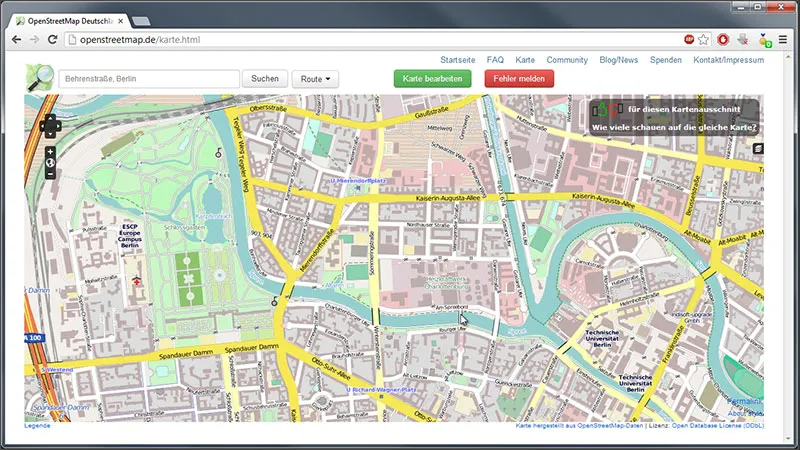Click the Otto-Suhr-Allee street label
Image resolution: width=800 pixels, height=450 pixels.
coord(331,368)
